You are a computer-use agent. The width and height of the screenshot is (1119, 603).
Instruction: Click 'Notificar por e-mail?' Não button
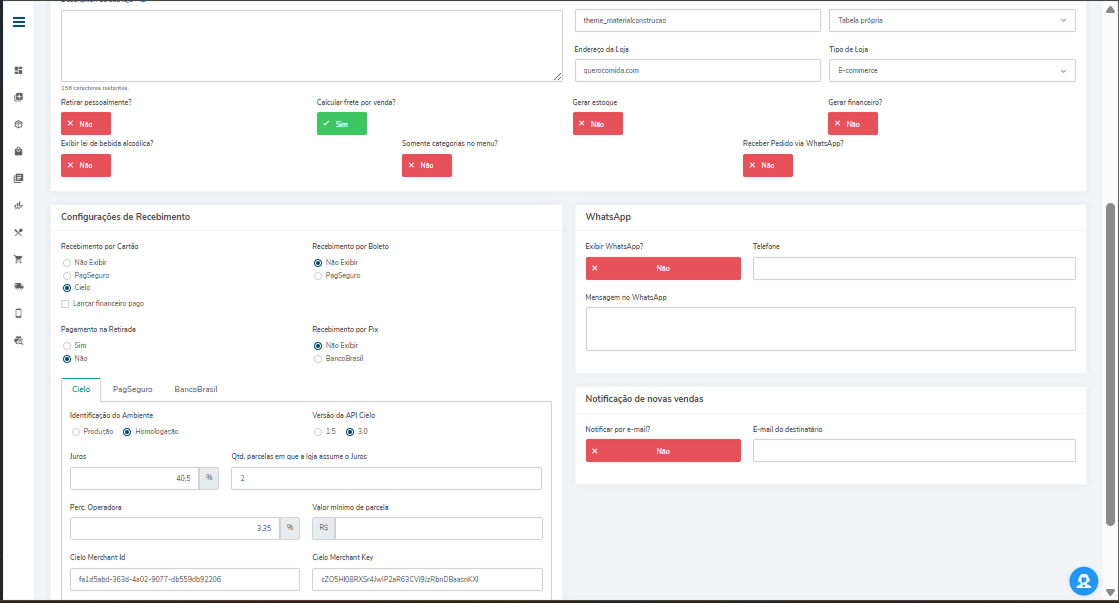click(663, 451)
